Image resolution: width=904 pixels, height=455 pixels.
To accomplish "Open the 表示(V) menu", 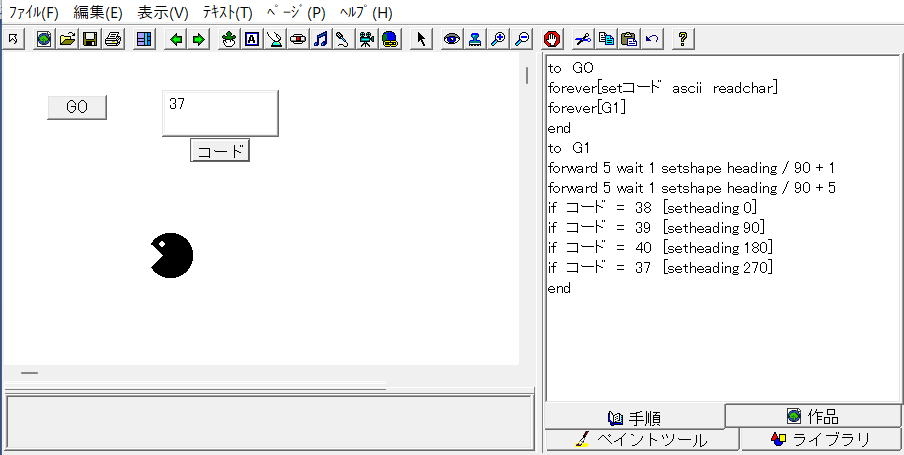I will (163, 13).
